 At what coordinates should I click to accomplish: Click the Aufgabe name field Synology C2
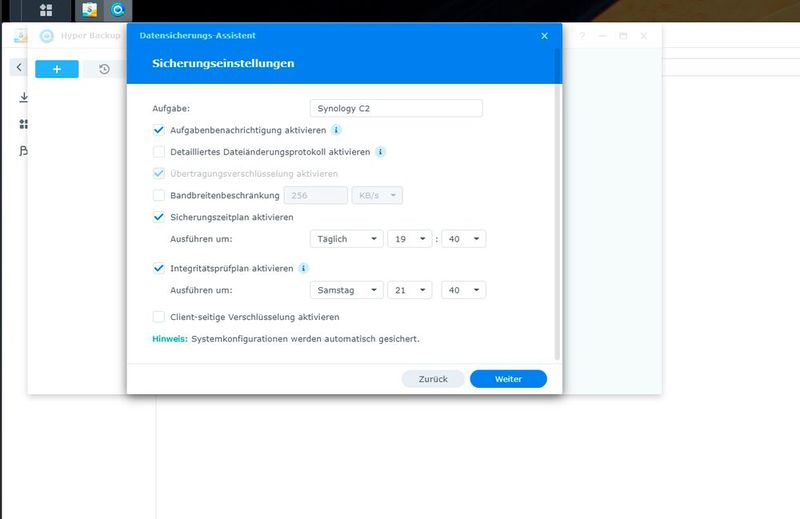396,108
